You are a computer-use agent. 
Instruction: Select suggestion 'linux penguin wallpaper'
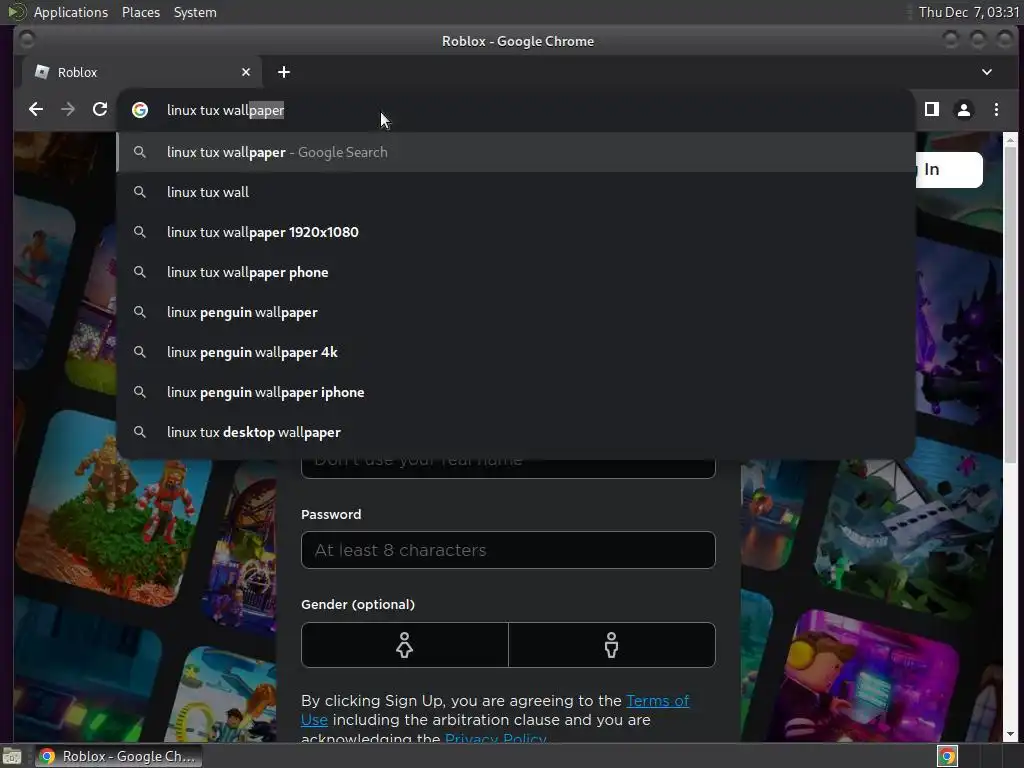click(x=516, y=312)
